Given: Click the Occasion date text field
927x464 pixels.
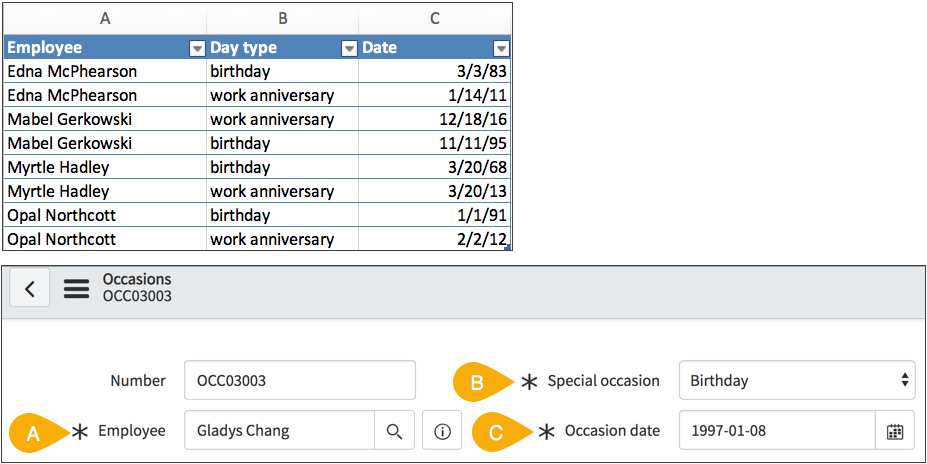Looking at the screenshot, I should pyautogui.click(x=777, y=431).
